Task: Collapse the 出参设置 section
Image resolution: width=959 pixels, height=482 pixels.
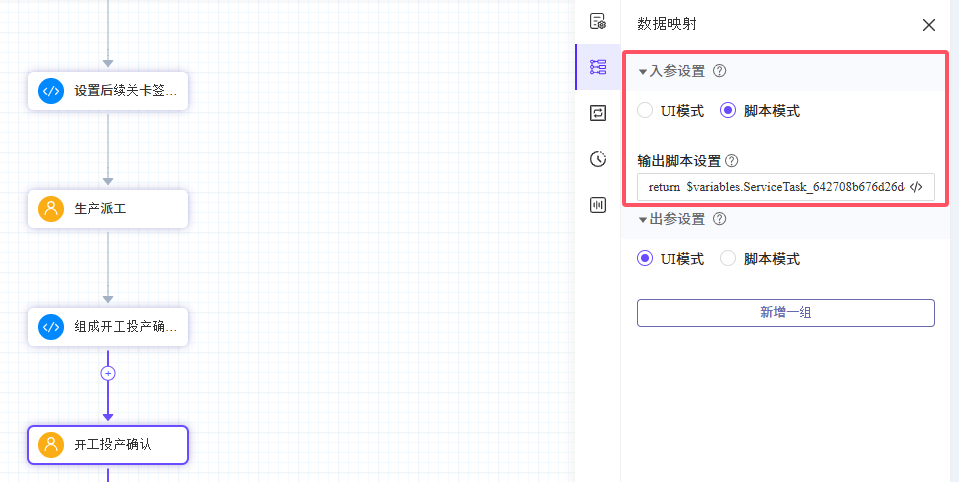Action: [x=643, y=220]
